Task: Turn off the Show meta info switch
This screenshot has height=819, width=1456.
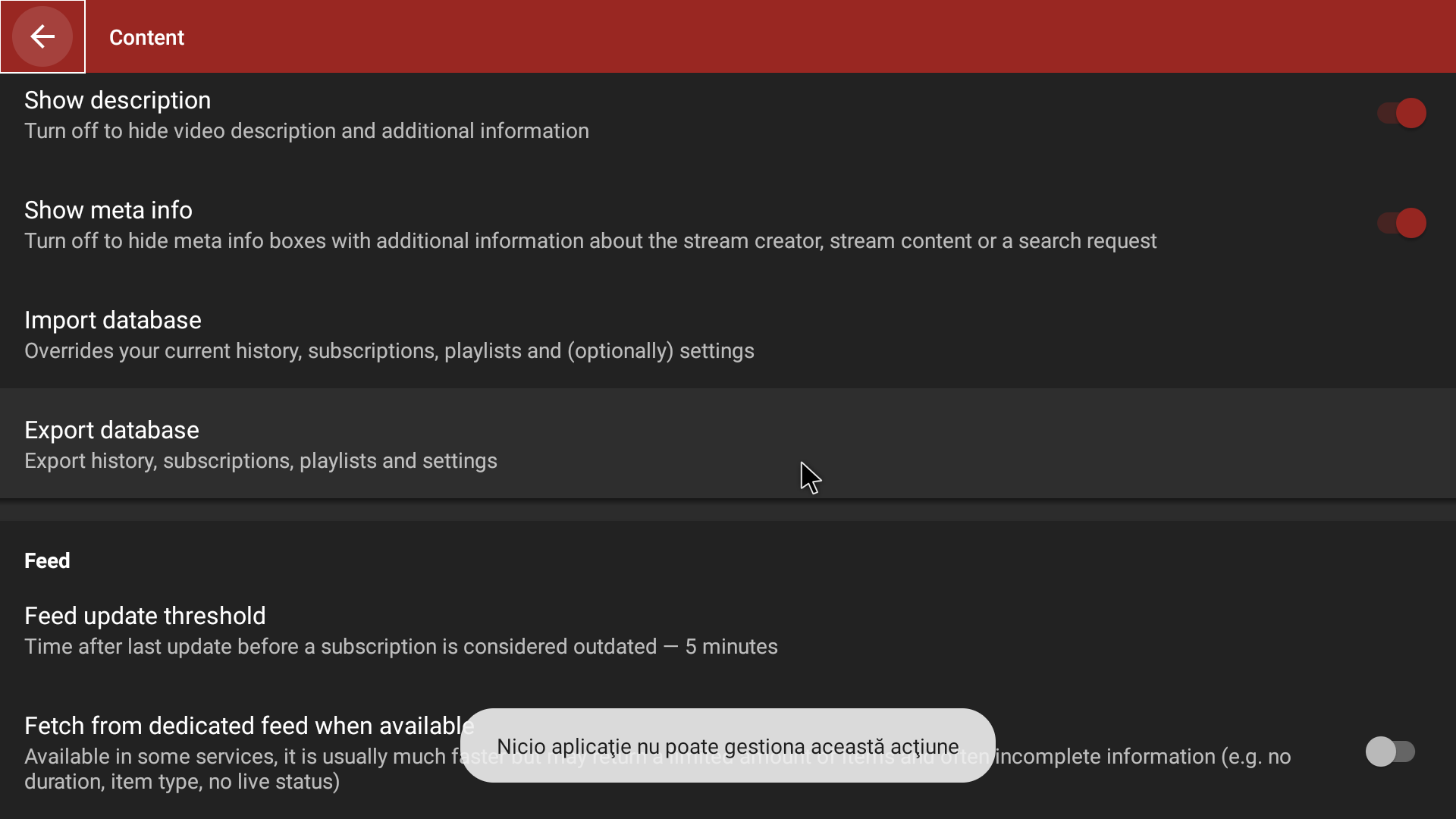Action: 1401,222
